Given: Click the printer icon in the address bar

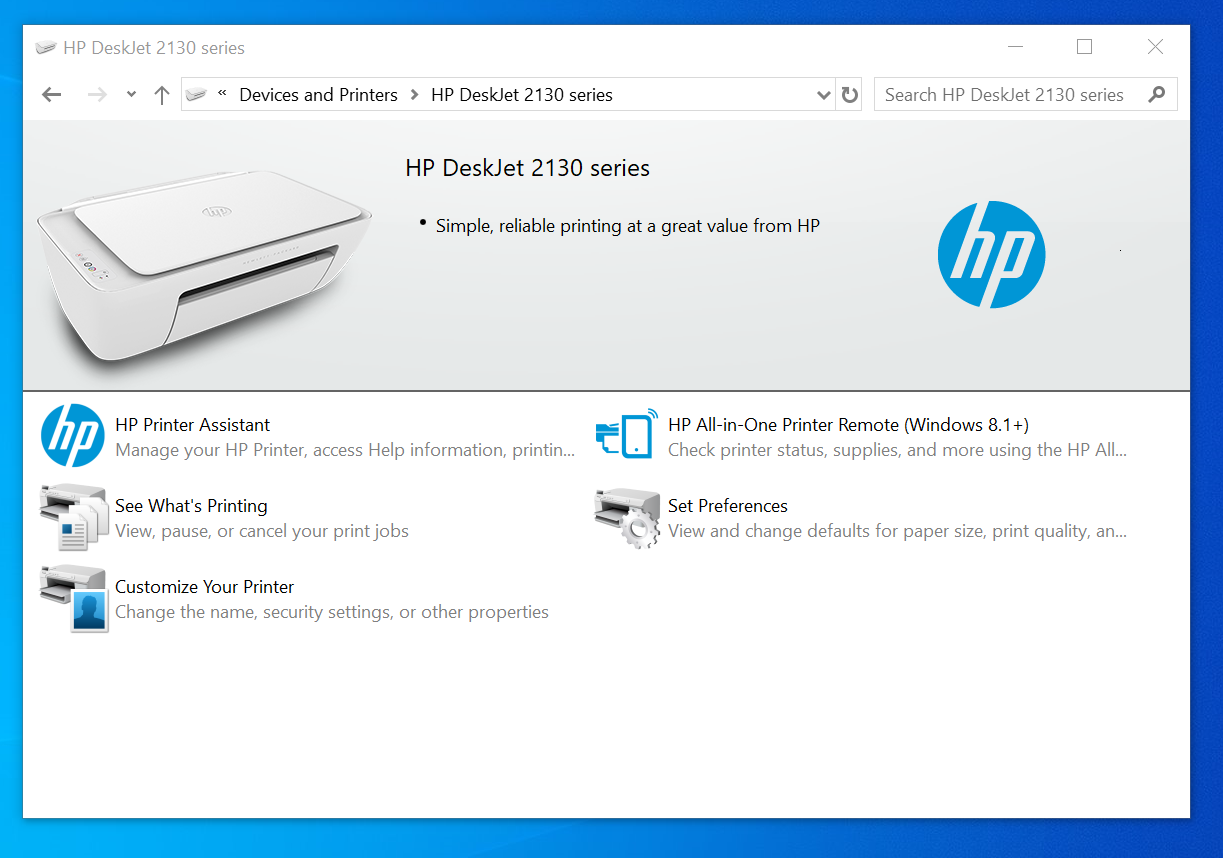Looking at the screenshot, I should coord(196,95).
